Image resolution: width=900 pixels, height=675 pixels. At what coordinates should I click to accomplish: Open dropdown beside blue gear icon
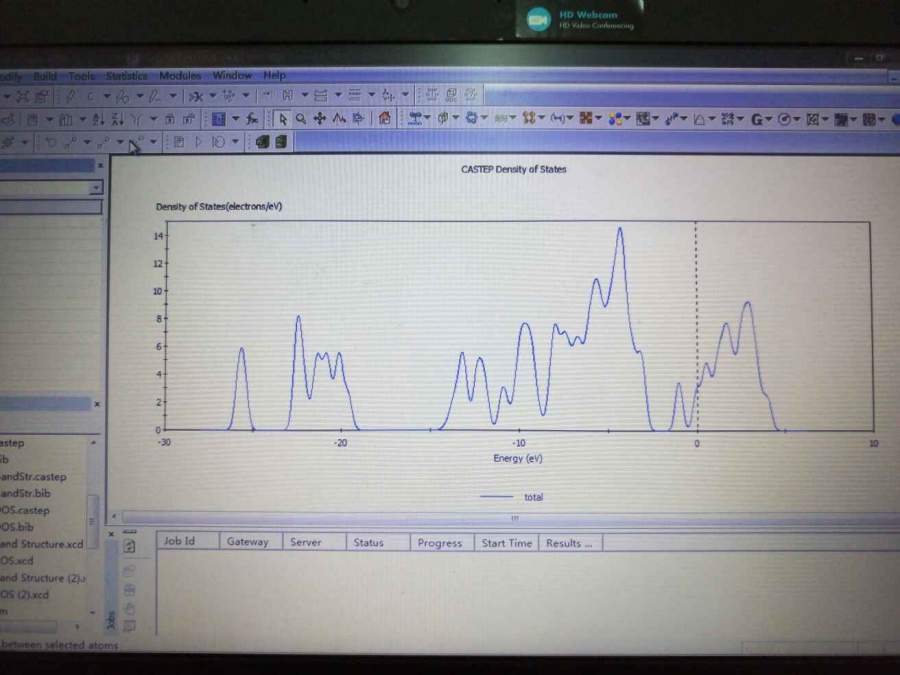484,118
